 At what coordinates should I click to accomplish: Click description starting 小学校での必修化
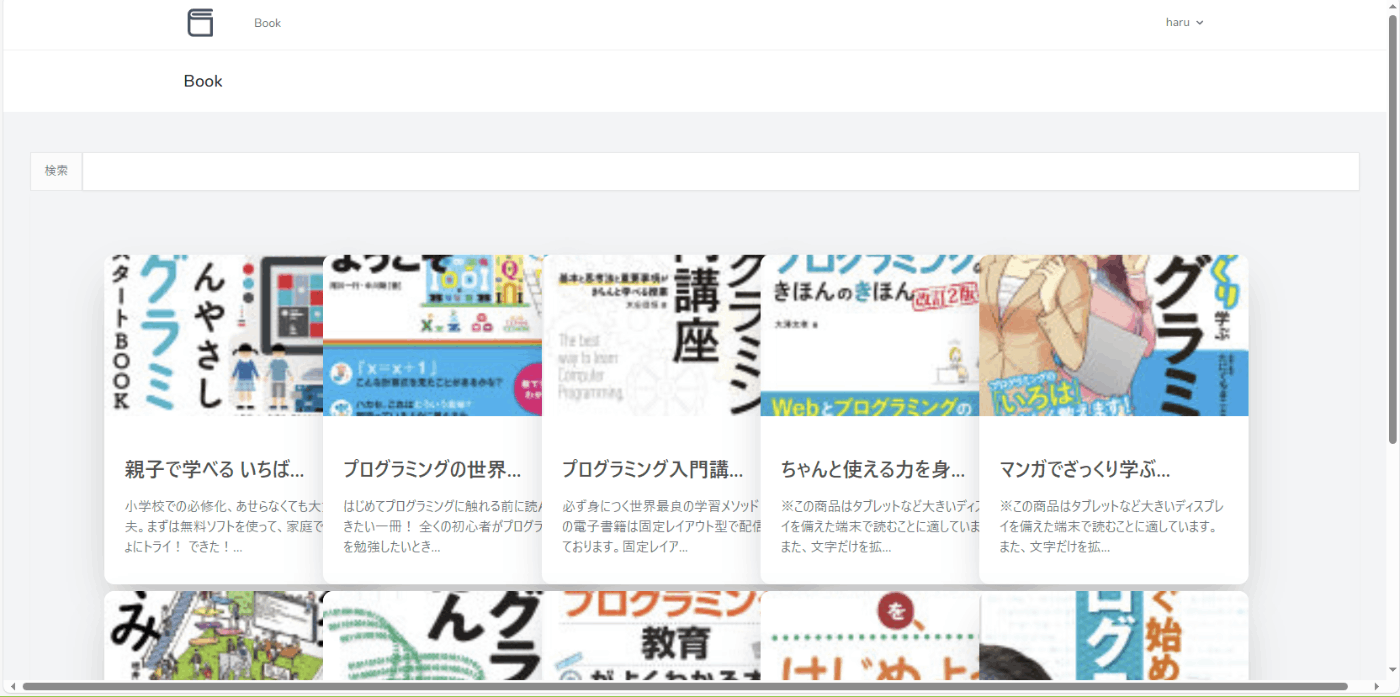pos(224,526)
